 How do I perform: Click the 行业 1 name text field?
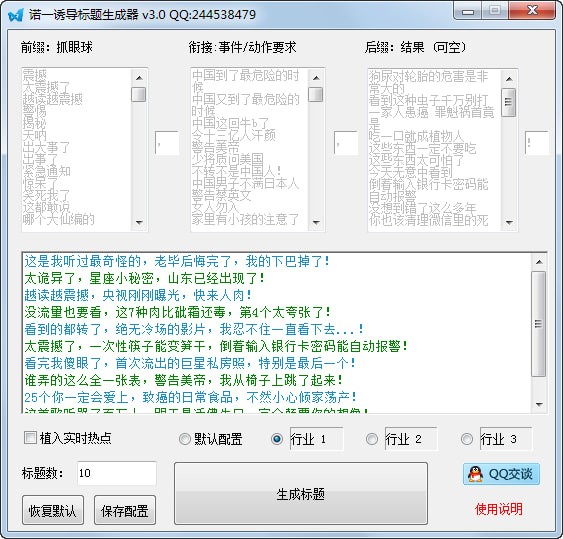pos(316,439)
